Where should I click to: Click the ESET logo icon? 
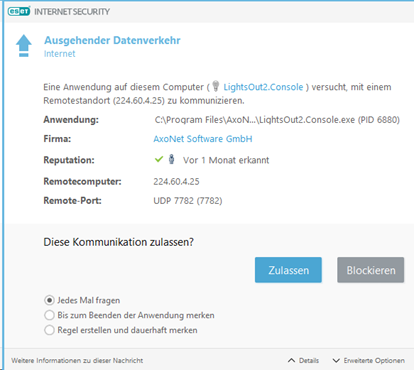tap(19, 11)
